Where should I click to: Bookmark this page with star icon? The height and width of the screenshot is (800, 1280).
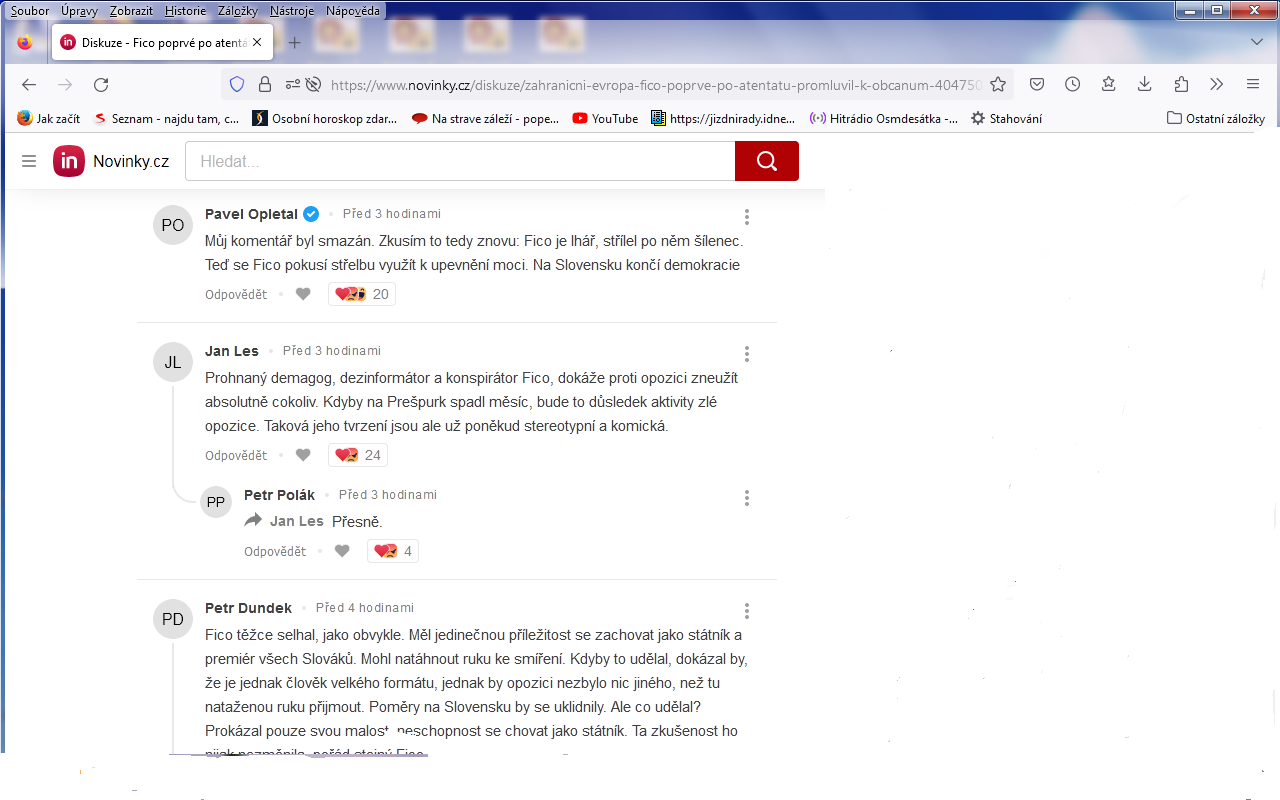[x=997, y=85]
